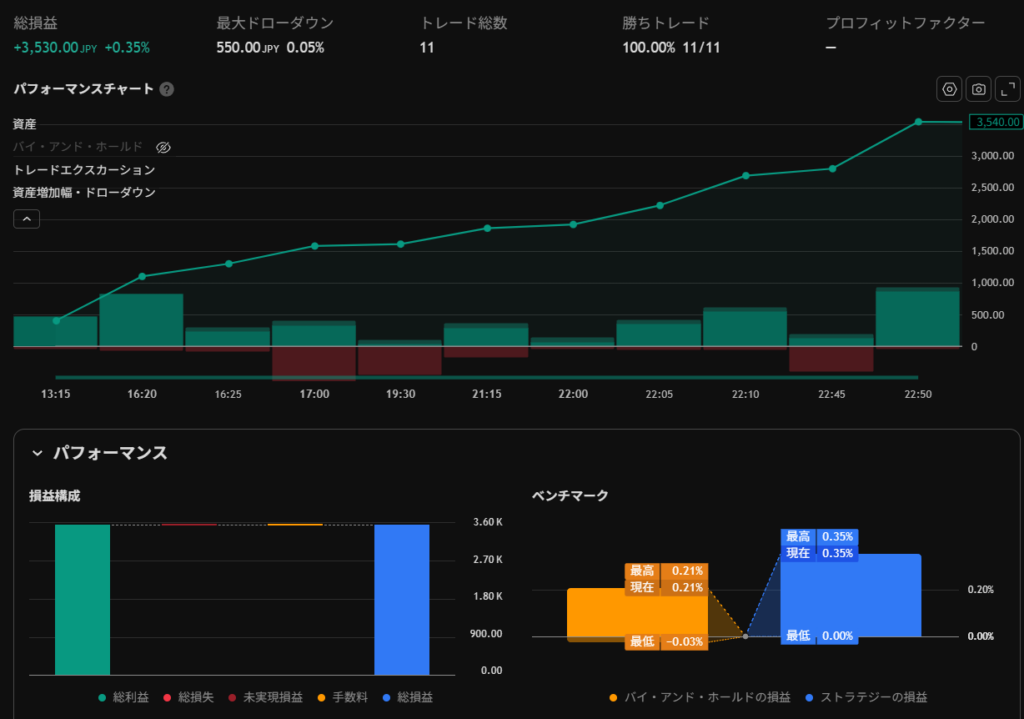Click the 22:50 equity data point
This screenshot has height=719, width=1024.
(x=918, y=122)
